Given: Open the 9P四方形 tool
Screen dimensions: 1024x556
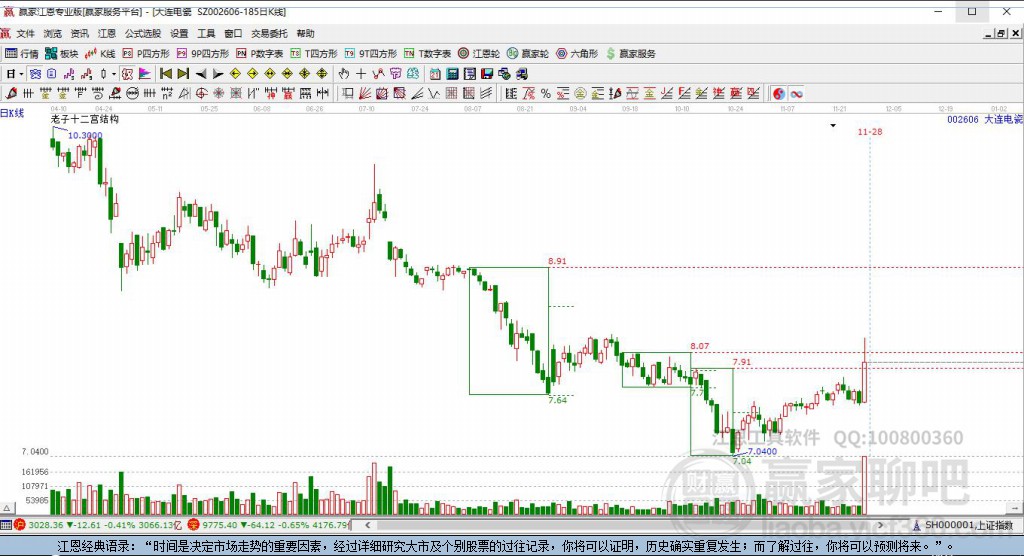Looking at the screenshot, I should point(202,54).
